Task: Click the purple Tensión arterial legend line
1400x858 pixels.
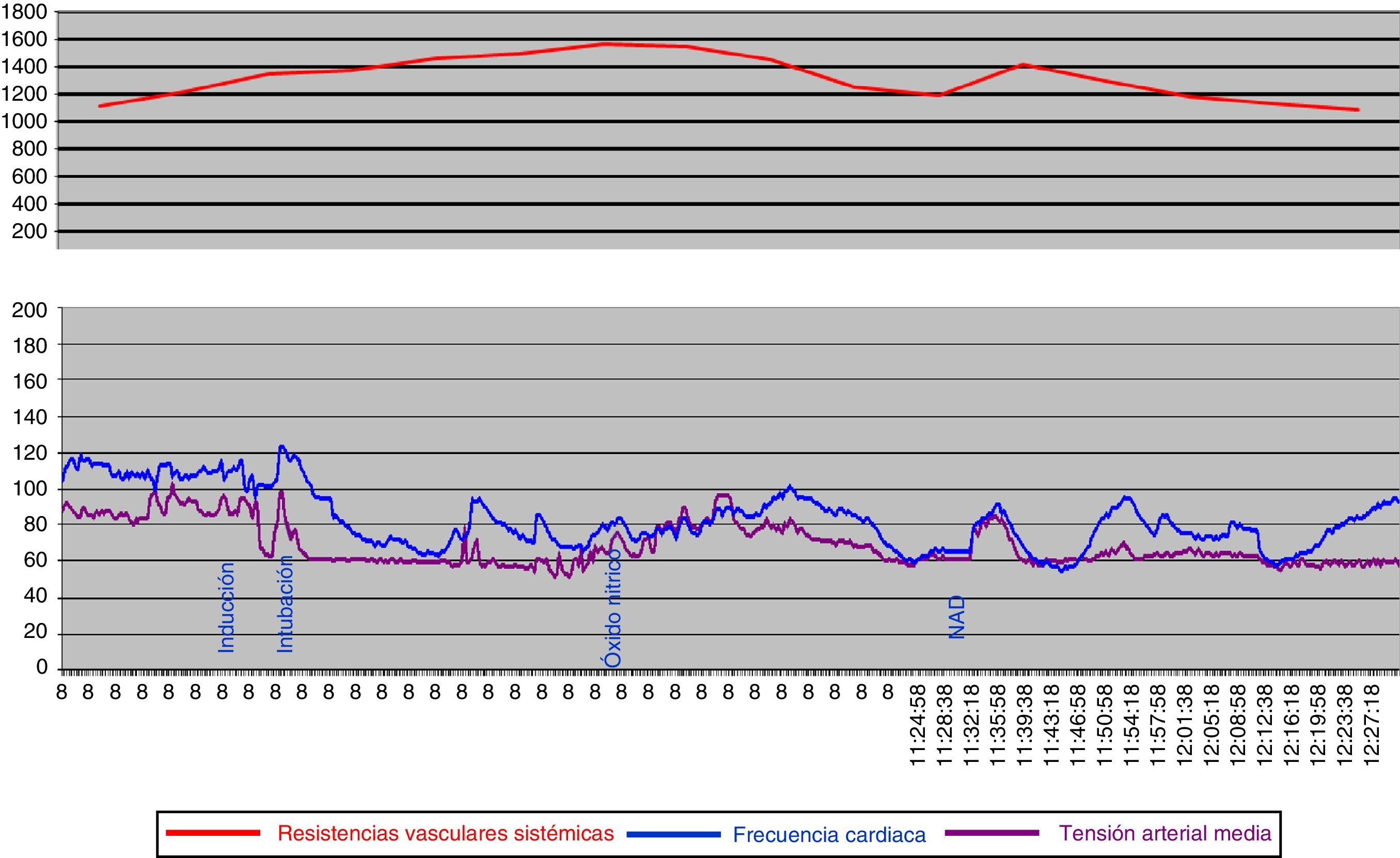Action: [x=992, y=833]
